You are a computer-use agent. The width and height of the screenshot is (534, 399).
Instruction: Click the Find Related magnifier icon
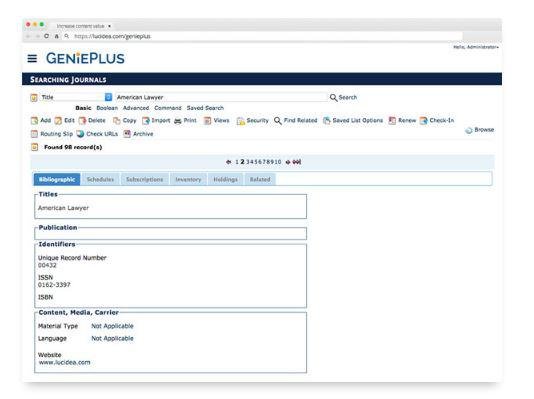click(278, 121)
